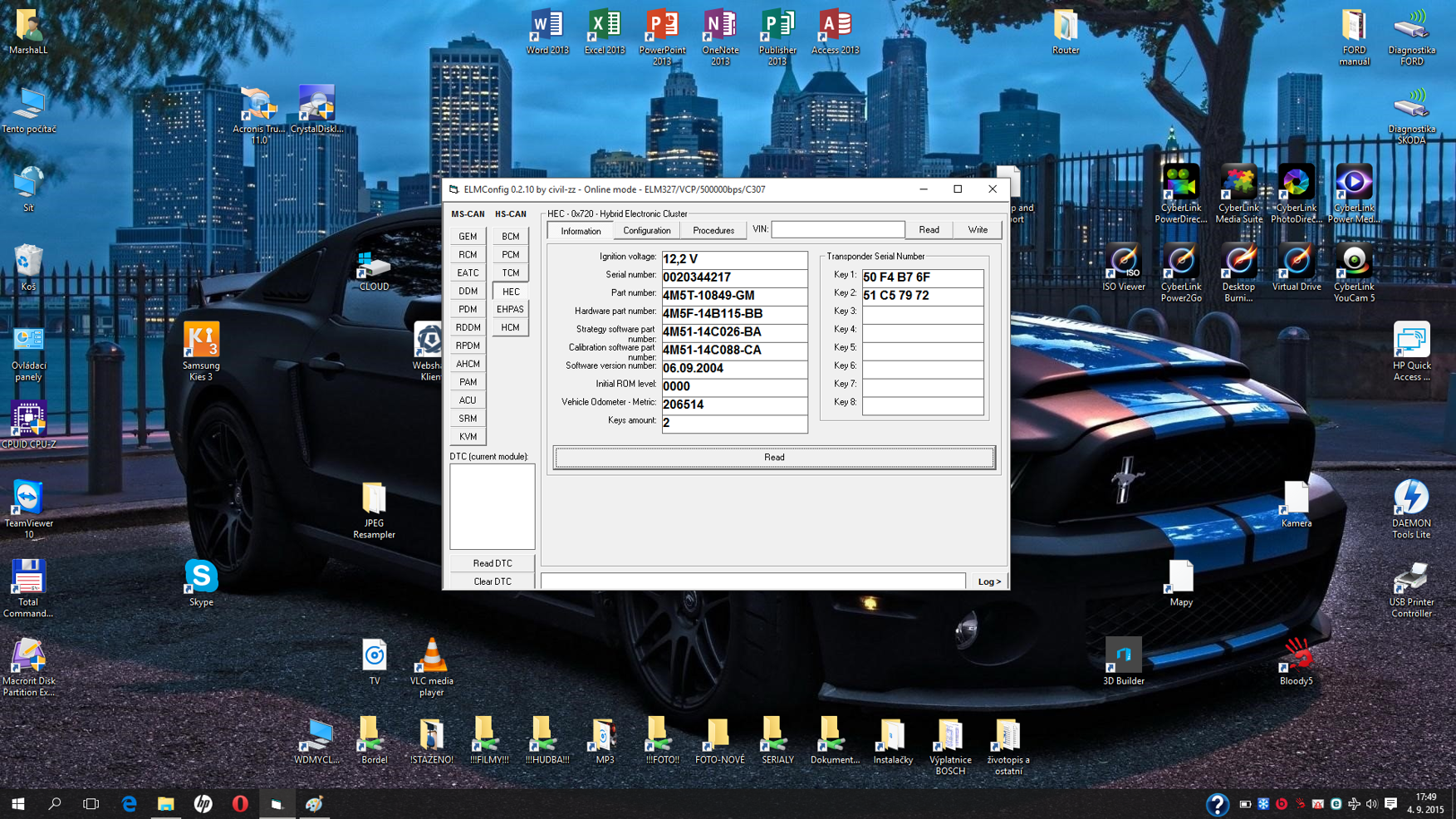Select the PCM module button

point(510,255)
